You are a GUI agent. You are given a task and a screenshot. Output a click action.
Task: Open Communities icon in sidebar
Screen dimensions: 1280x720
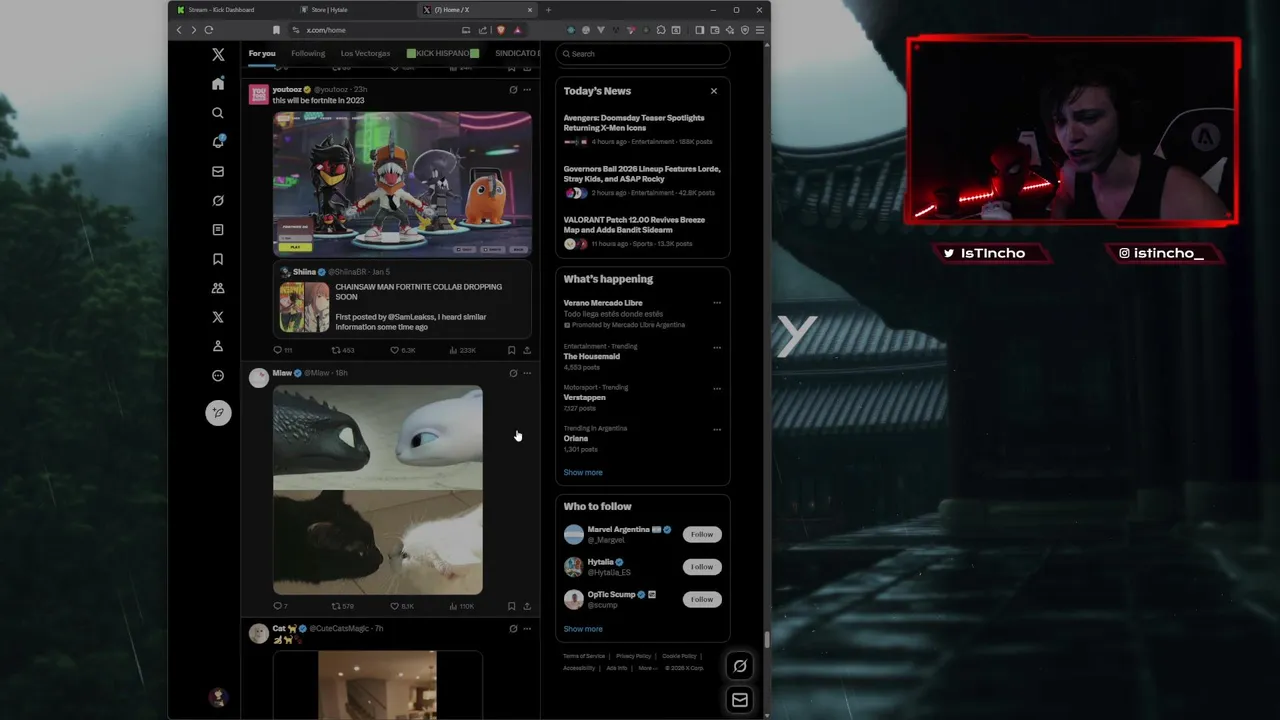click(218, 288)
